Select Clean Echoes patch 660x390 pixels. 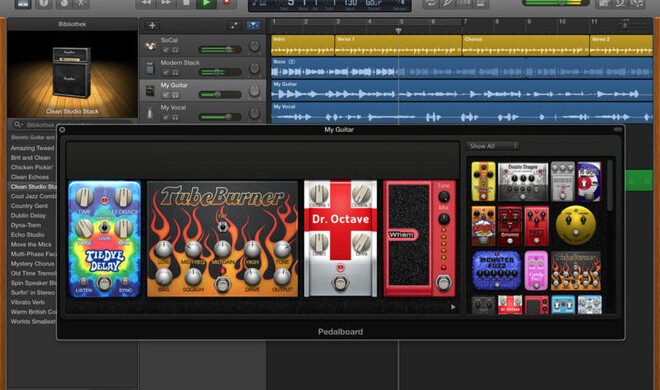29,177
